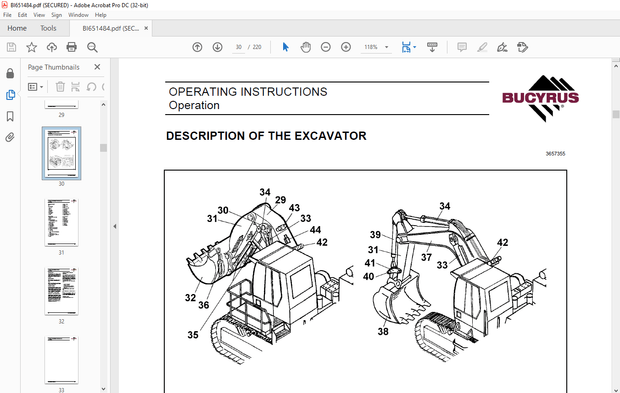This screenshot has height=393, width=620.
Task: Add a sticky note comment
Action: point(462,47)
